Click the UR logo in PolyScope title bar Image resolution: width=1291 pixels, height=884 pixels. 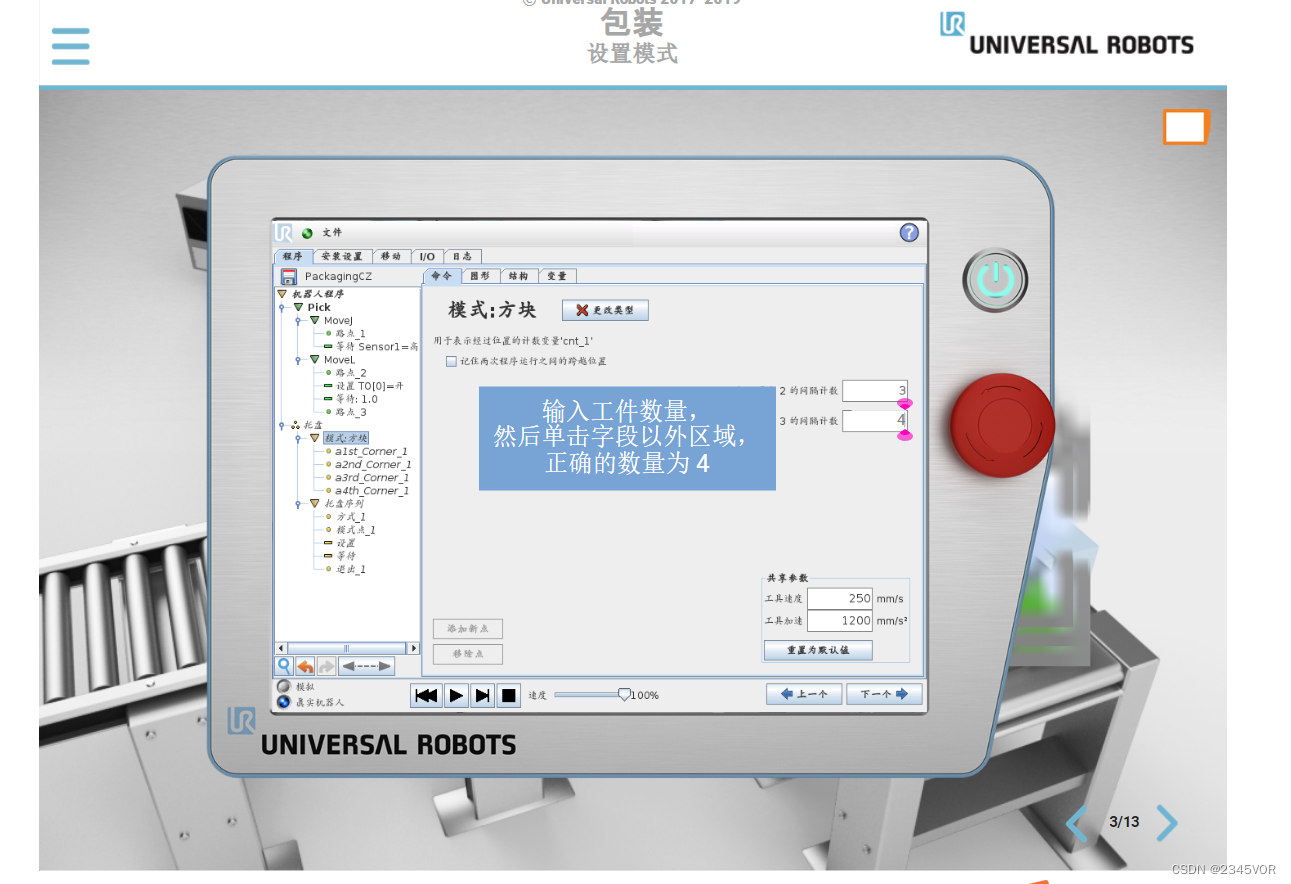coord(284,232)
